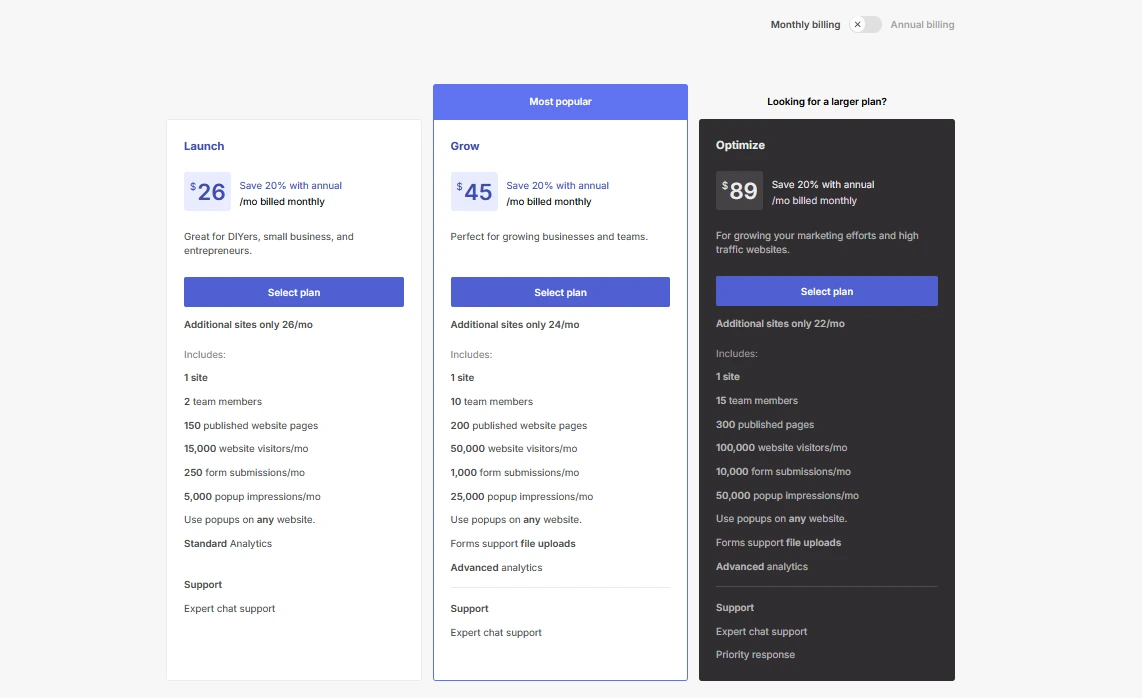This screenshot has width=1142, height=698.
Task: Click Expert chat support in Optimize plan
Action: tap(761, 632)
